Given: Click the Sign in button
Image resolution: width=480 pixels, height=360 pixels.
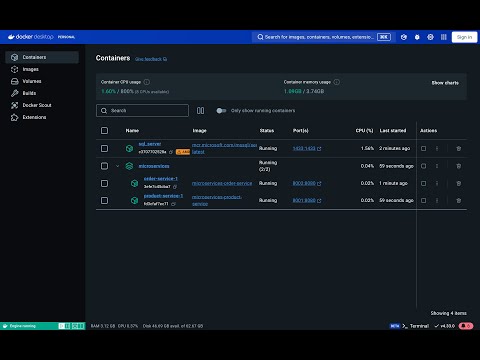Looking at the screenshot, I should click(464, 37).
